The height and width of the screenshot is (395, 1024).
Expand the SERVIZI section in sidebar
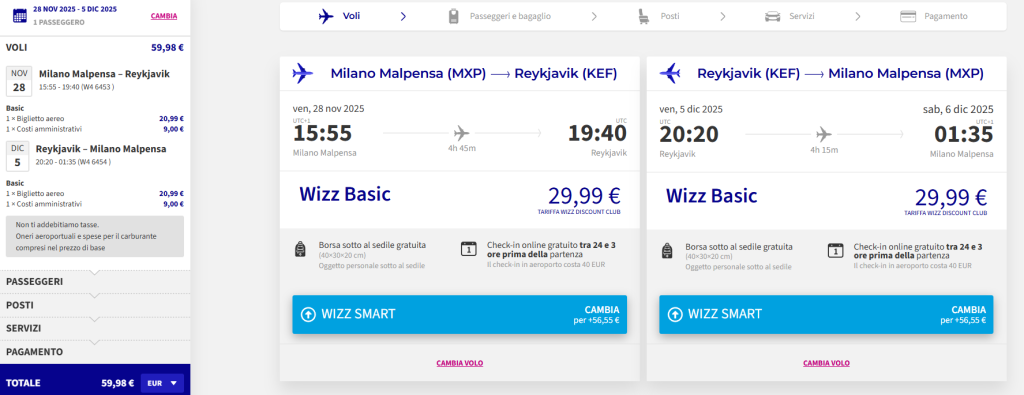tap(95, 328)
